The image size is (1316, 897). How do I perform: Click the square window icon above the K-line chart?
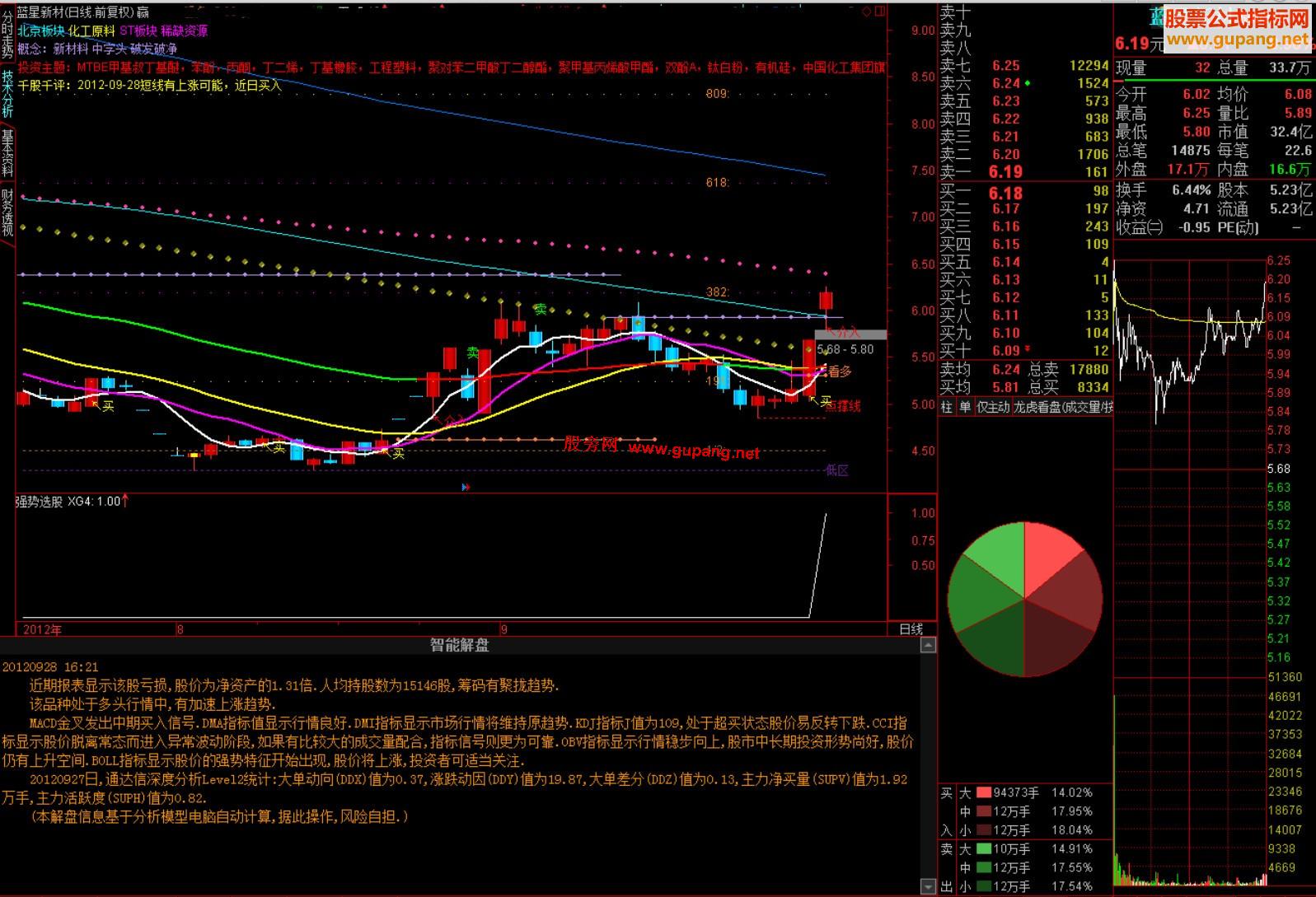click(x=879, y=12)
